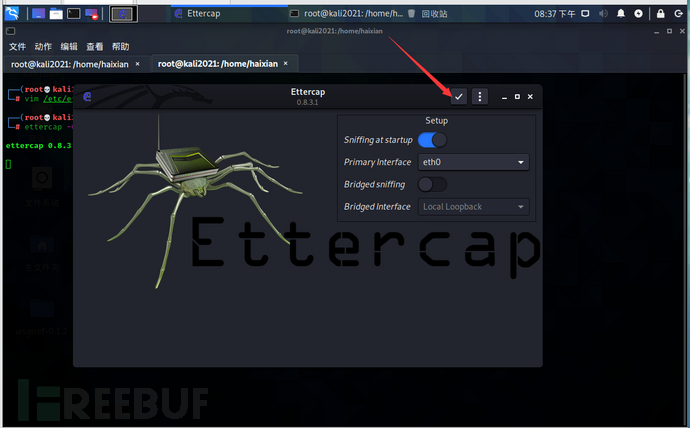Screen dimensions: 690x428
Task: Maximize the terminal window
Action: (669, 31)
